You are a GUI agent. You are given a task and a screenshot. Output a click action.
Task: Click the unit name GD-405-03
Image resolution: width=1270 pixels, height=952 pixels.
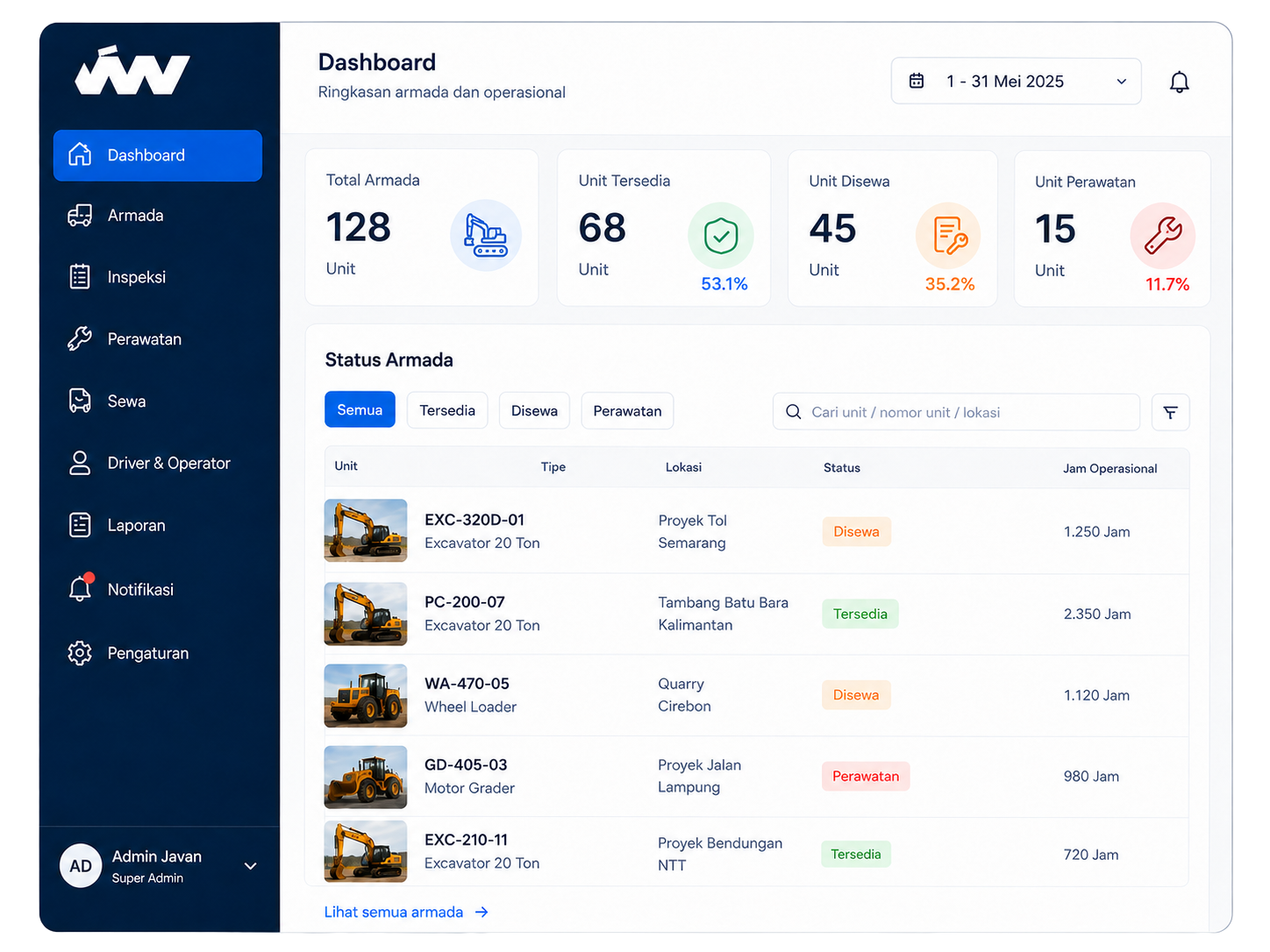[x=466, y=765]
